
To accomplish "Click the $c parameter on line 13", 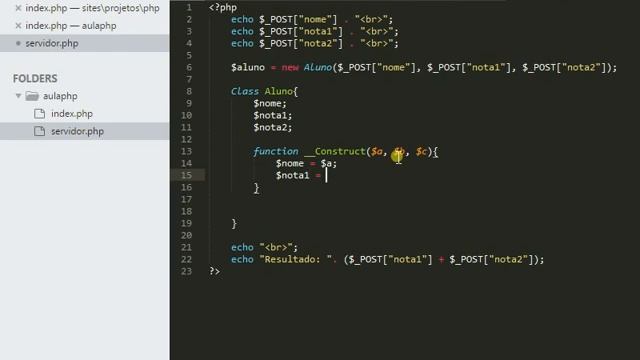I will click(x=421, y=151).
